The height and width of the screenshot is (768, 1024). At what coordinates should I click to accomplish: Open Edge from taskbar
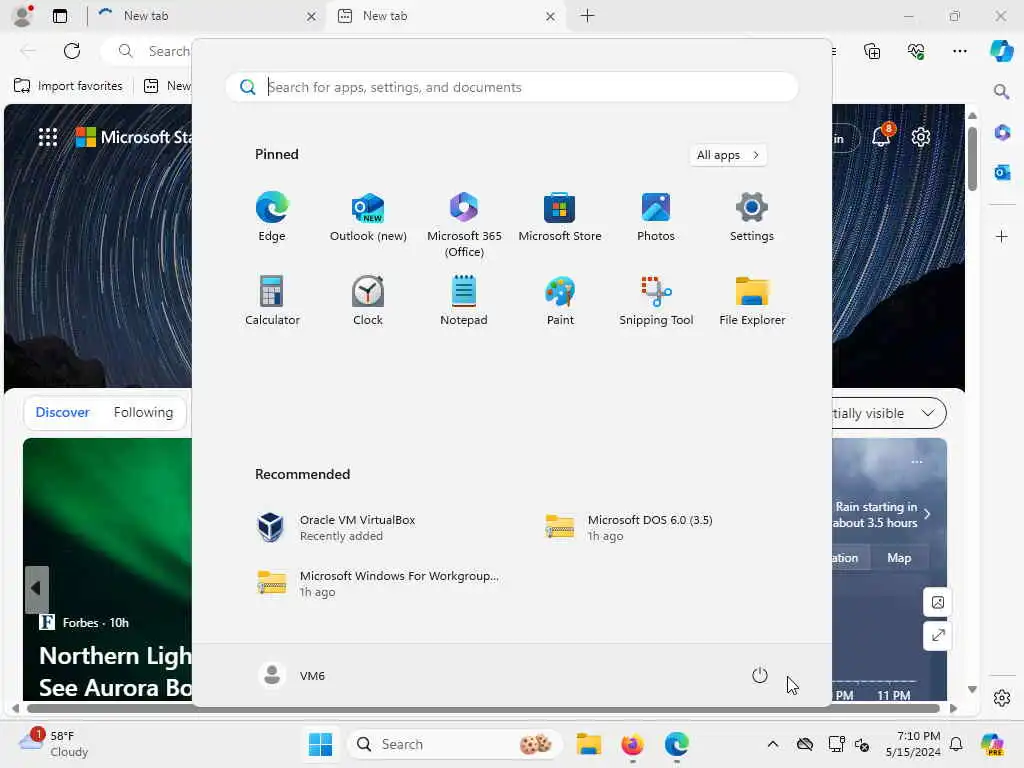point(677,744)
